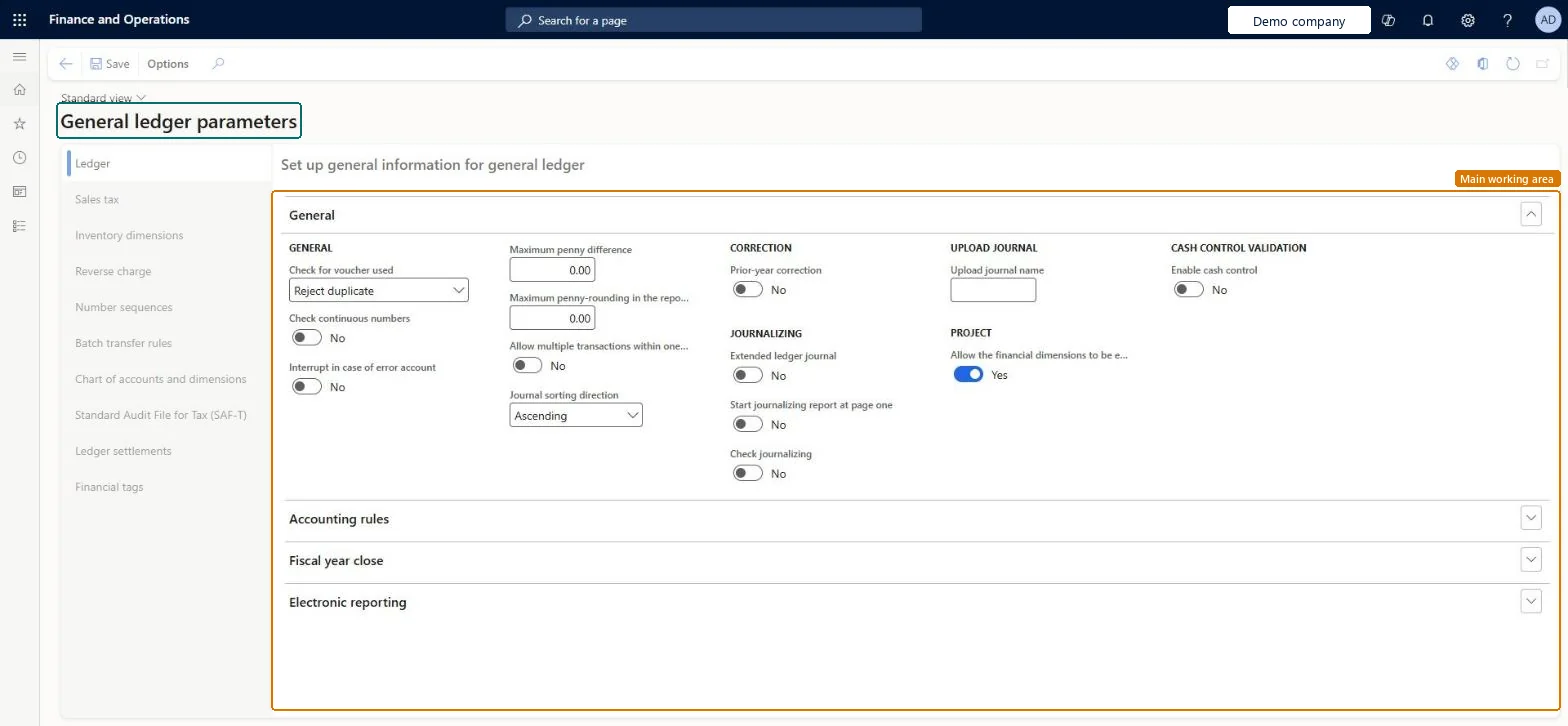Image resolution: width=1568 pixels, height=726 pixels.
Task: Open Recent clock icon in sidebar
Action: click(x=19, y=158)
